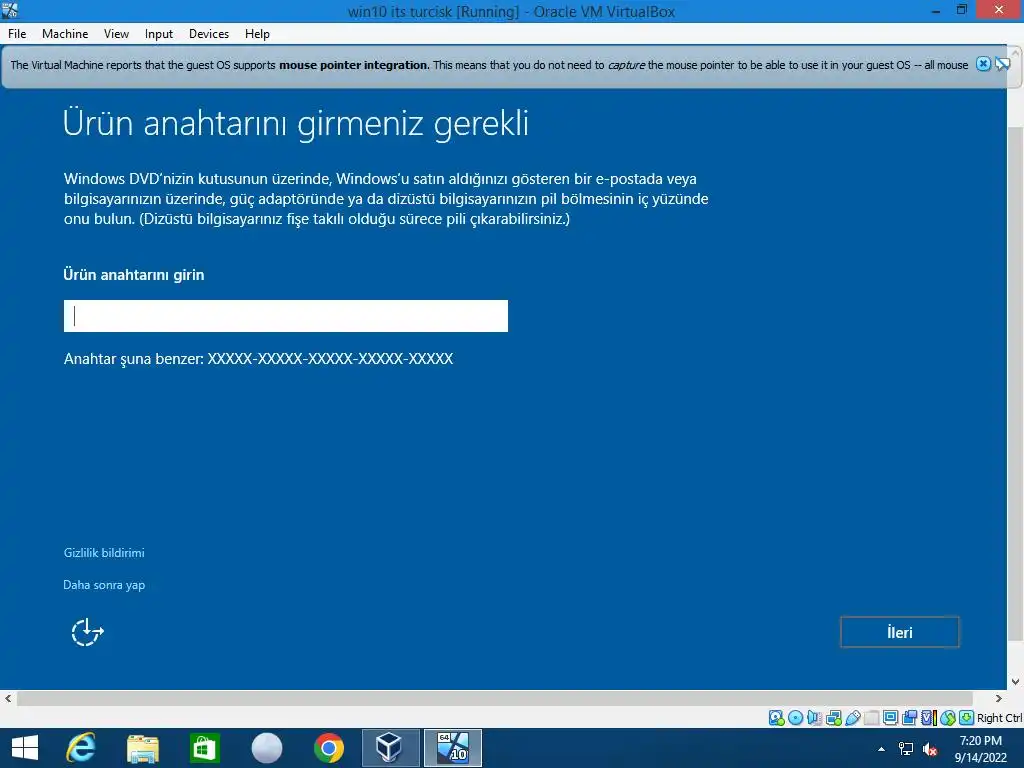Open the Windows Start button
This screenshot has width=1024, height=768.
point(25,748)
